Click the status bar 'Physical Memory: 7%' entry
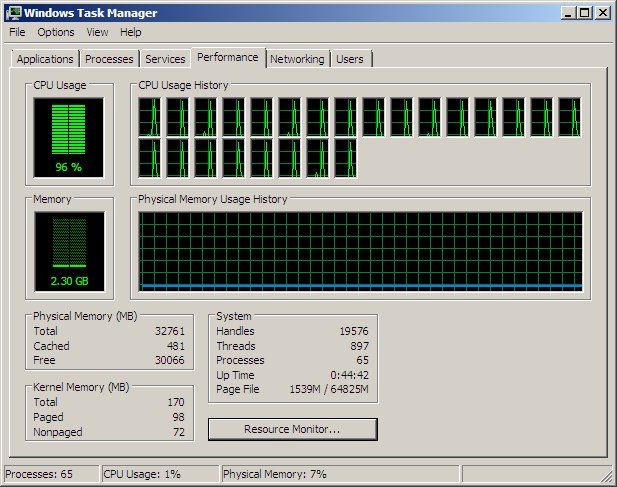 [x=341, y=474]
